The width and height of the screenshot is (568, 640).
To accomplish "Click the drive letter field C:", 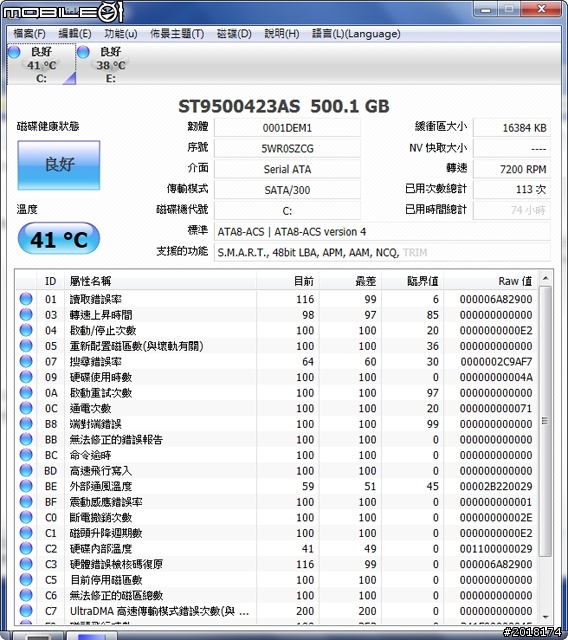I will (287, 211).
